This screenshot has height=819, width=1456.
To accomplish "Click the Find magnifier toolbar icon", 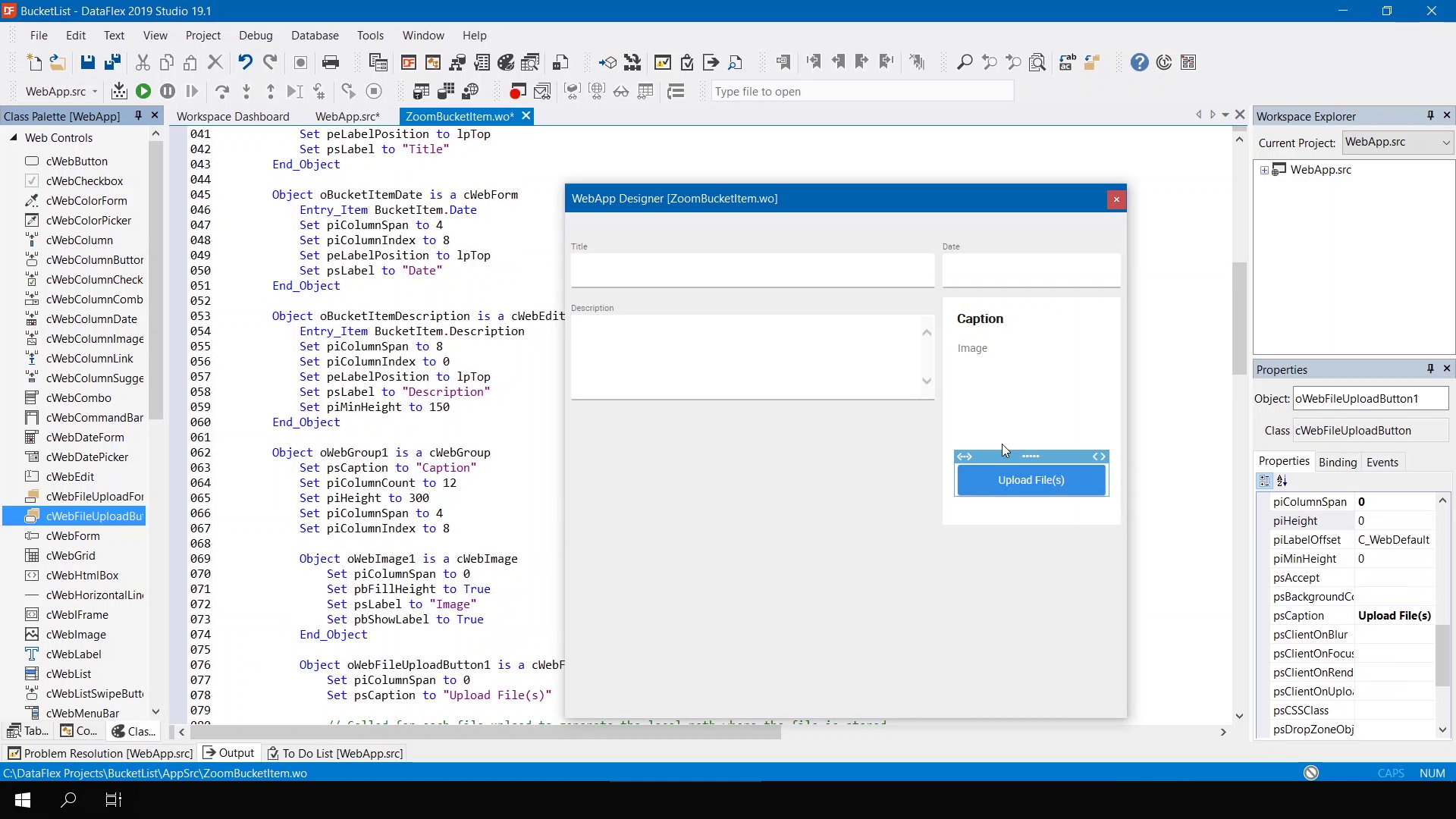I will pyautogui.click(x=965, y=62).
